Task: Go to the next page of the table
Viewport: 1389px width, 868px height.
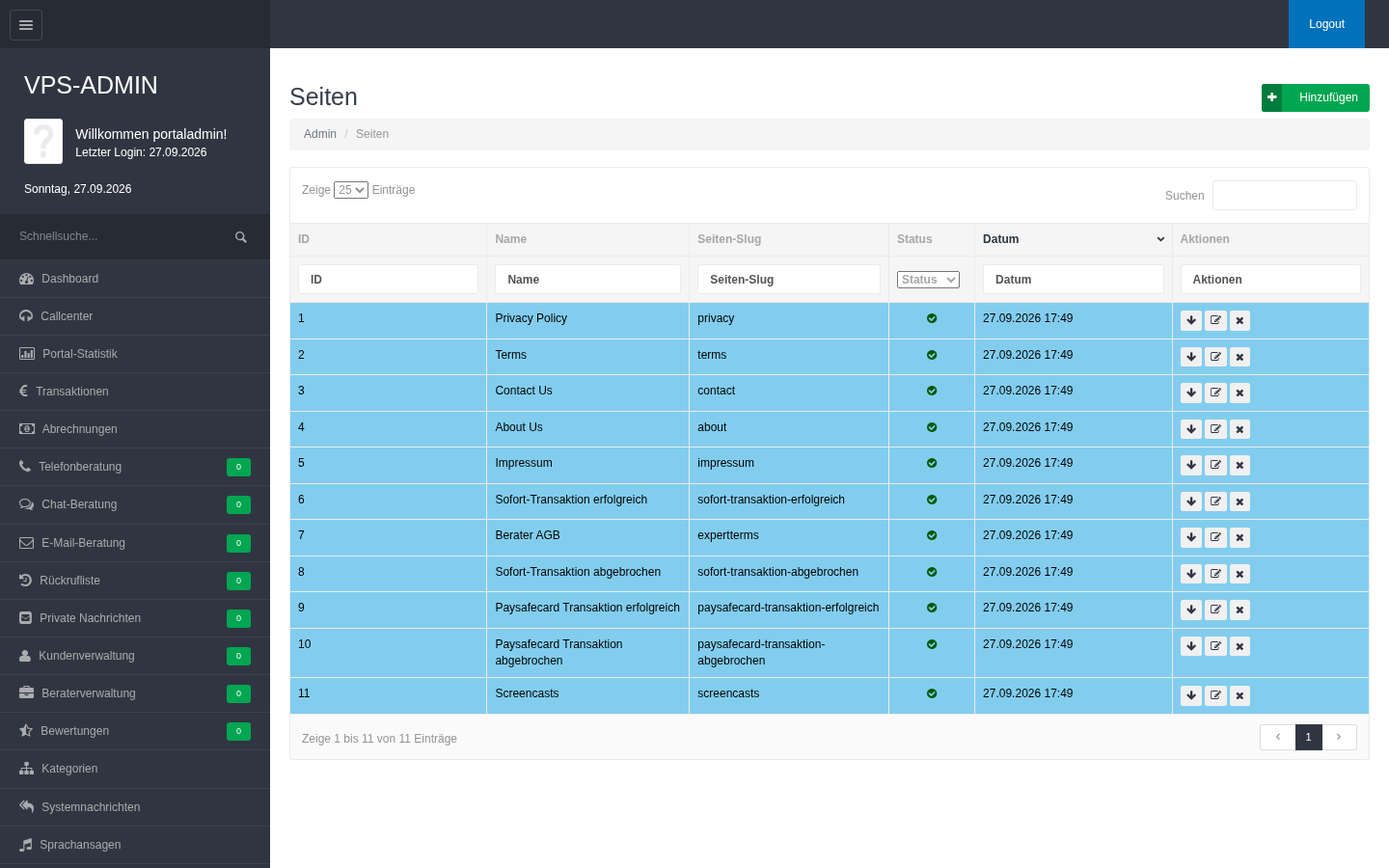Action: click(1339, 737)
